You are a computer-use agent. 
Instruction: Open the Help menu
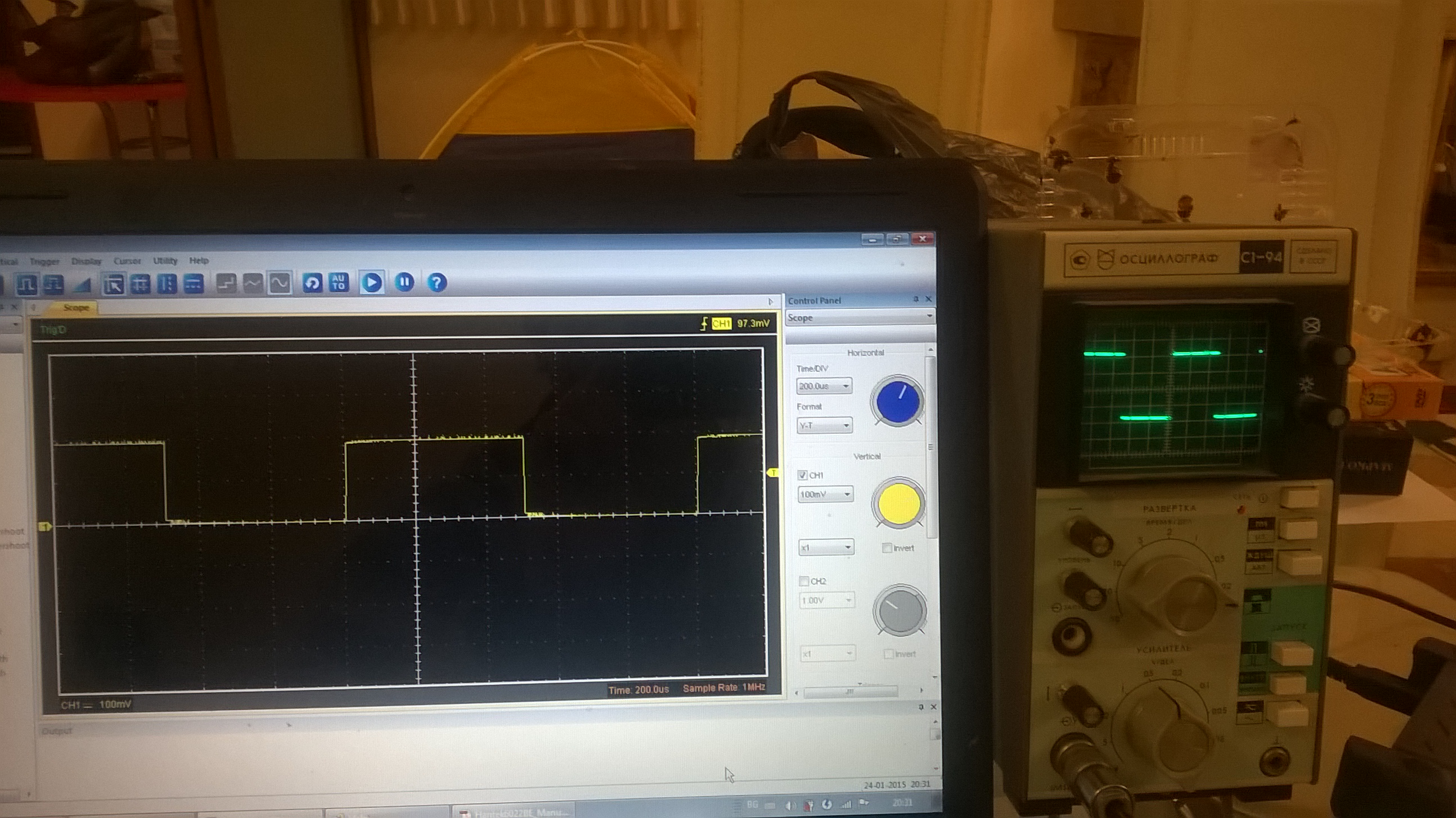point(198,260)
